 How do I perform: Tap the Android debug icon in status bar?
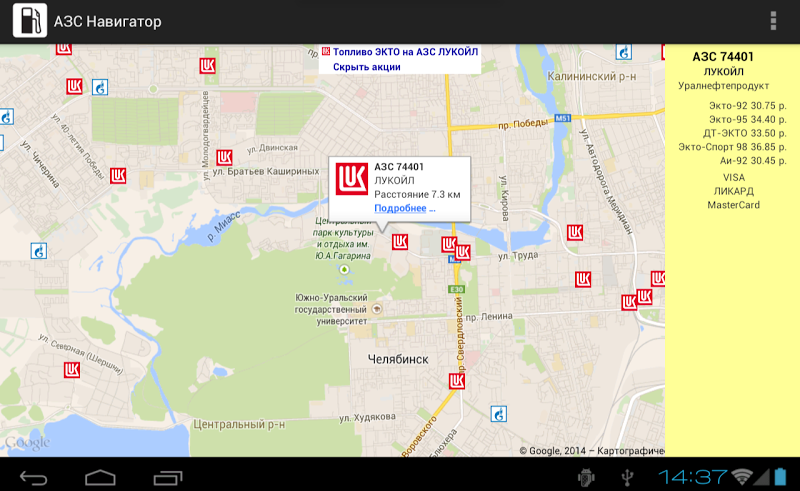pos(586,478)
